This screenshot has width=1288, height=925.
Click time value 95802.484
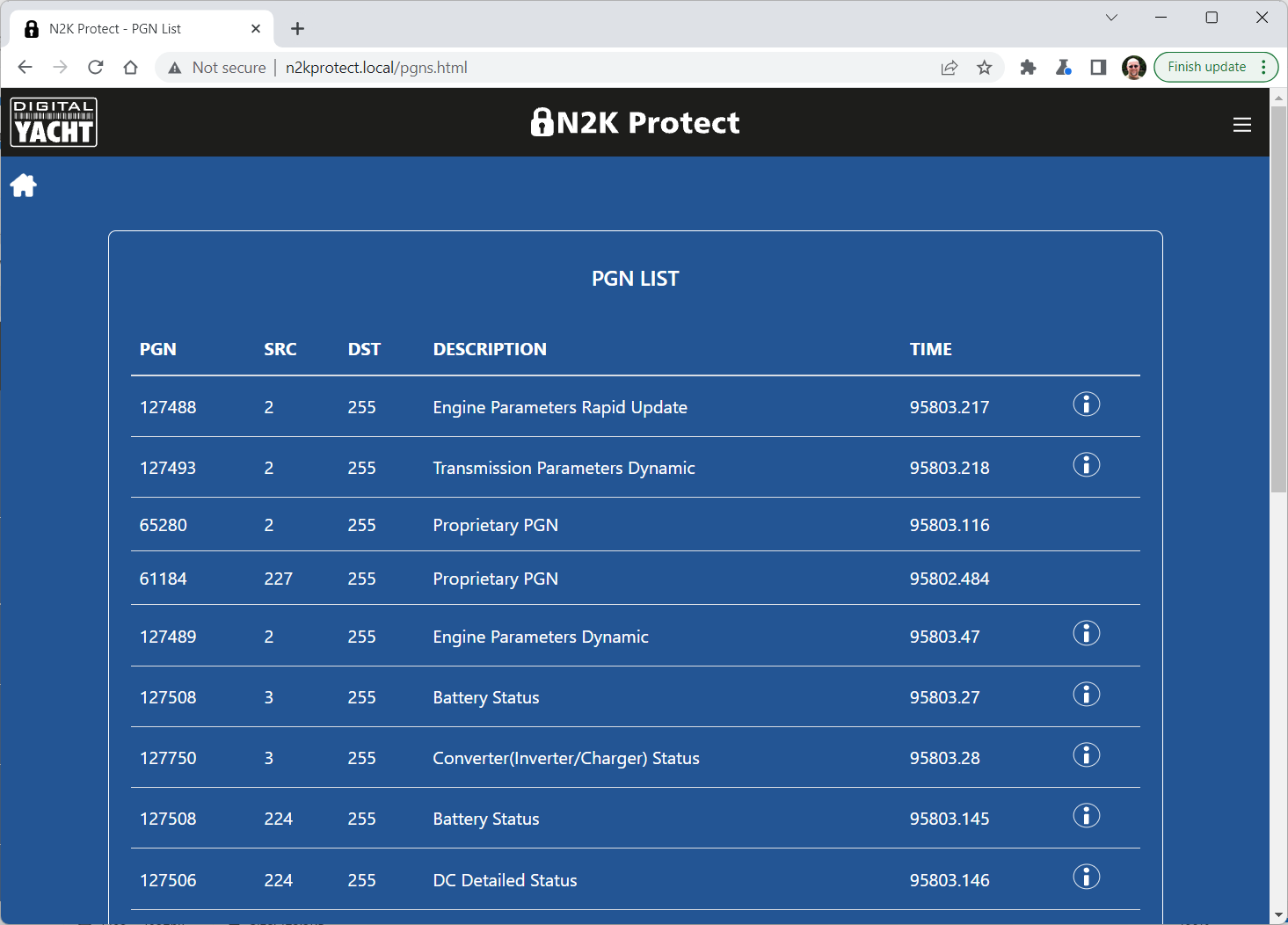(x=950, y=579)
